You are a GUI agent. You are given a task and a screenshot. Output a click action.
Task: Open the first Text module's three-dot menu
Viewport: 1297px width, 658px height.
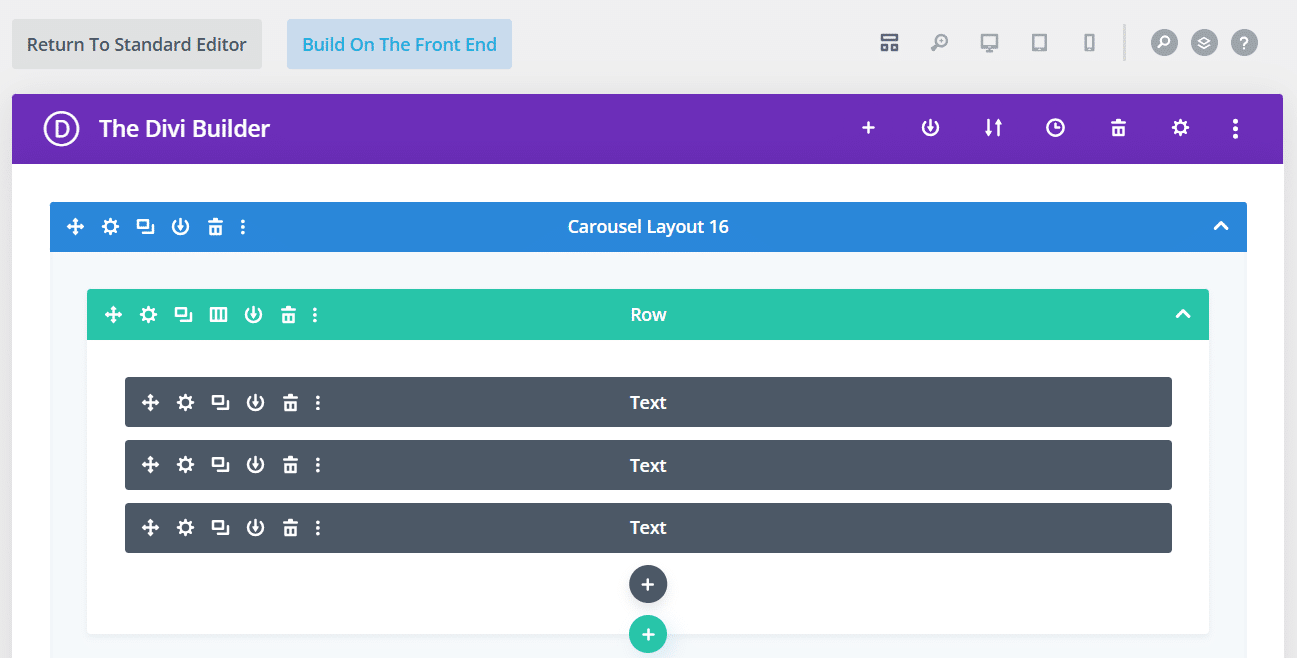pos(318,402)
